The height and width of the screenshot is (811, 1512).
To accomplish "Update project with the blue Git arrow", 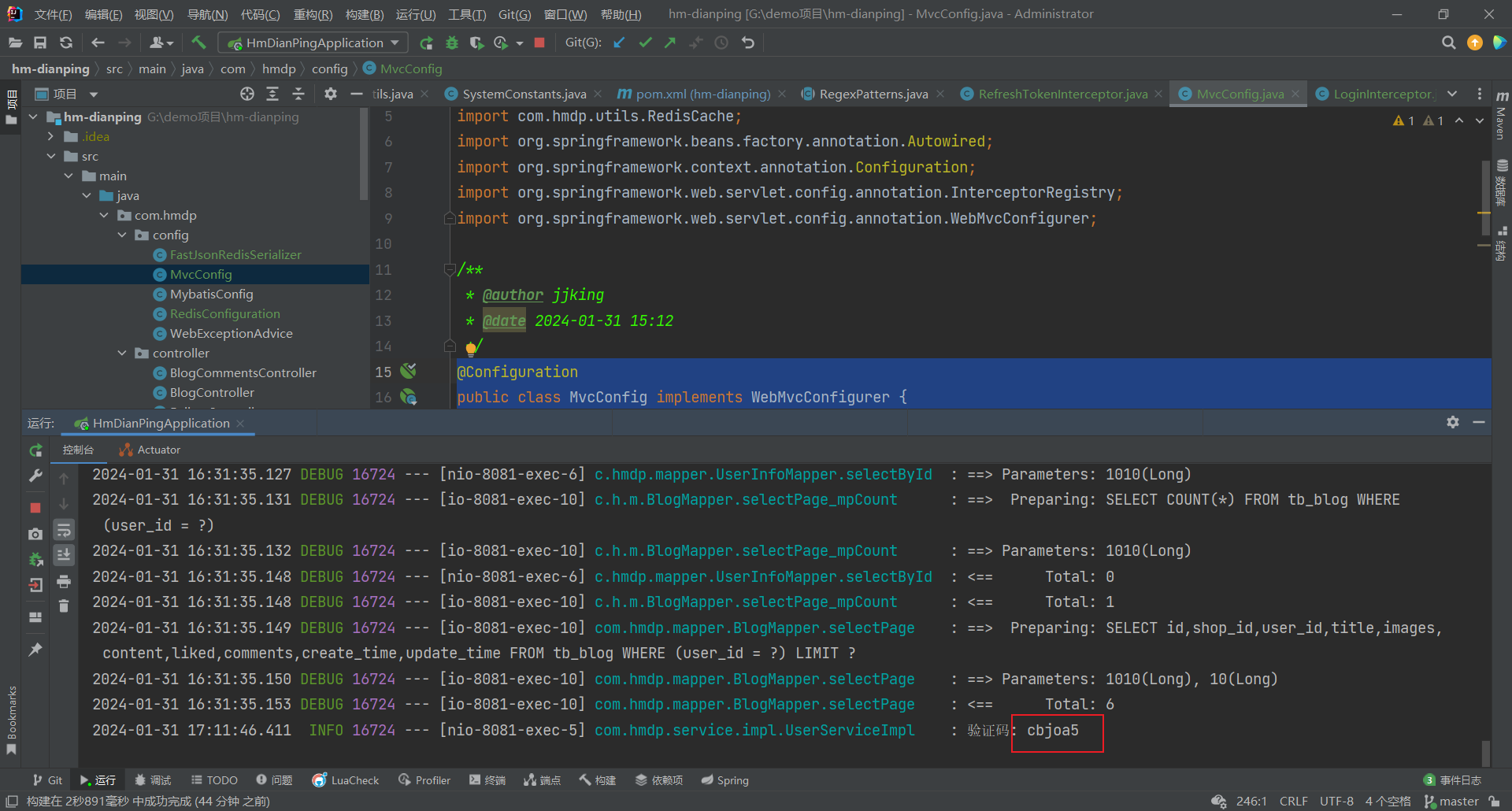I will (620, 43).
